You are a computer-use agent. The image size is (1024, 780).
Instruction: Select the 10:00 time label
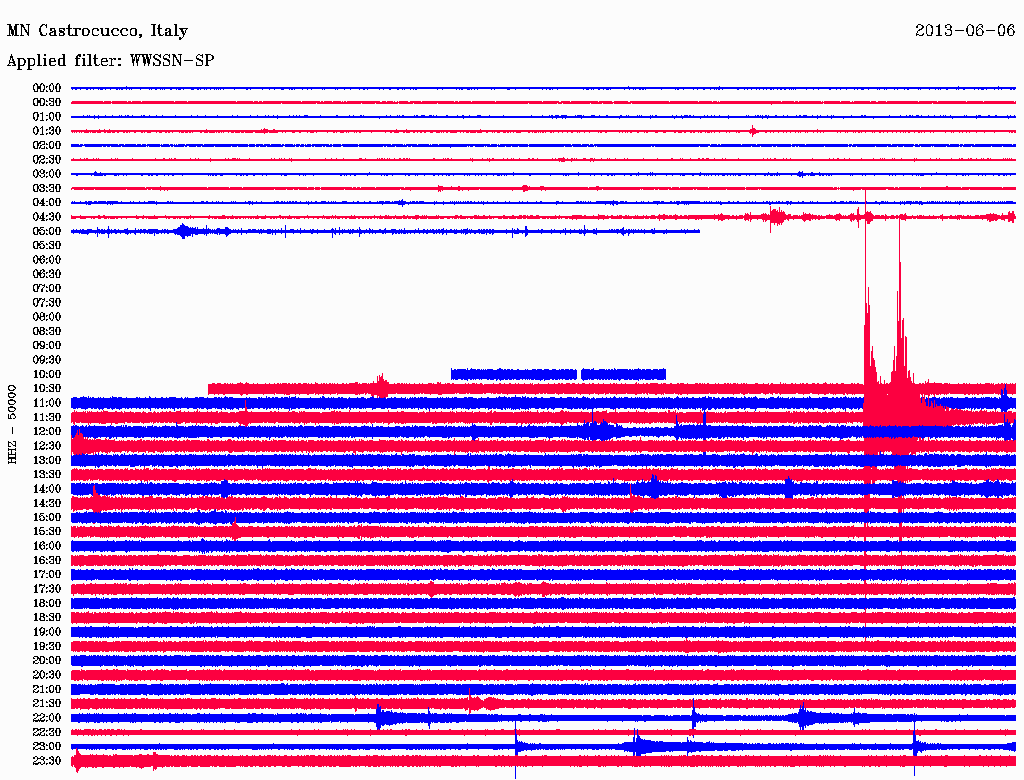click(47, 374)
